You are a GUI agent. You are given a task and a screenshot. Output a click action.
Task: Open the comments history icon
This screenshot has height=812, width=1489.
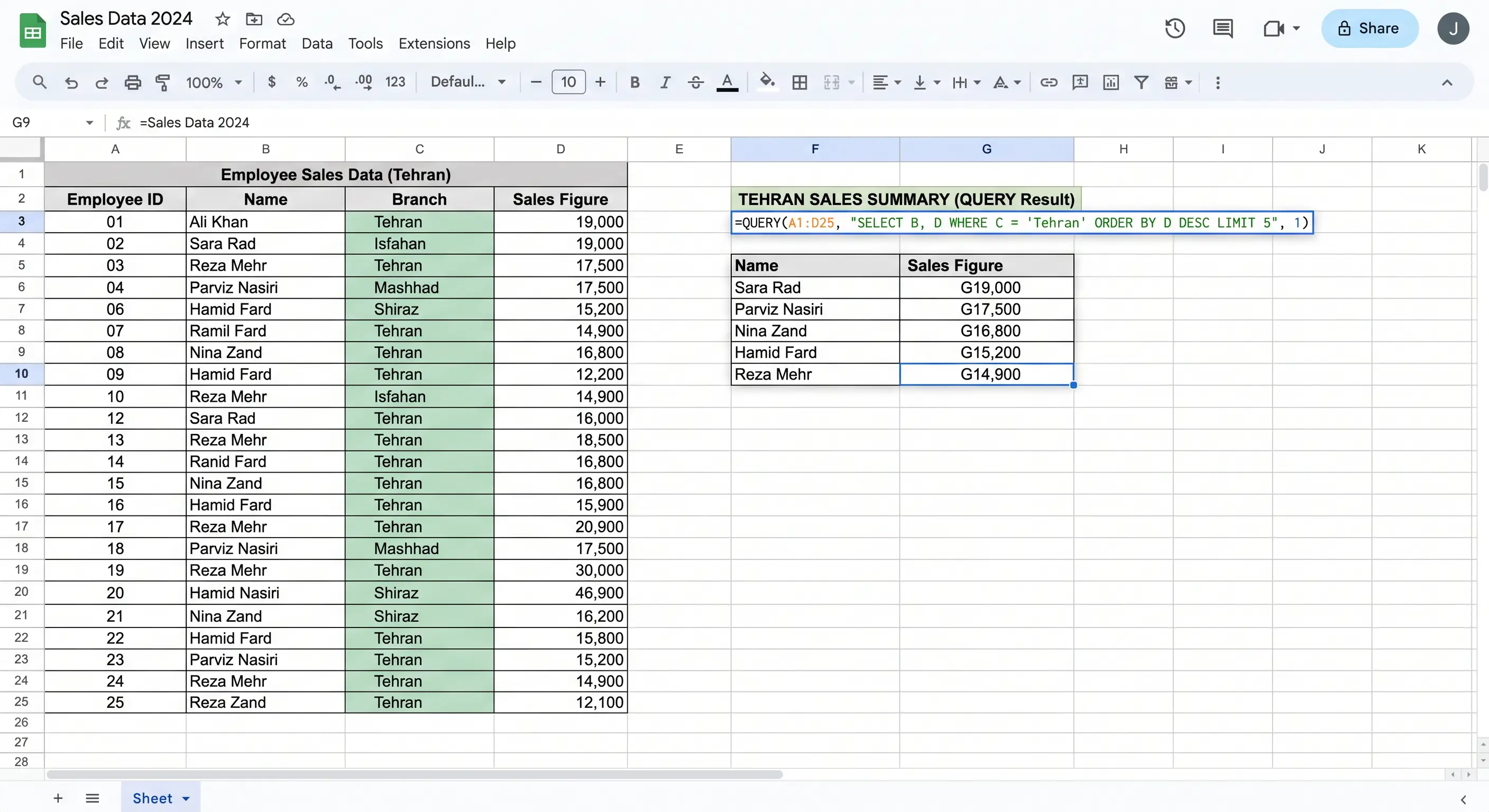coord(1223,29)
